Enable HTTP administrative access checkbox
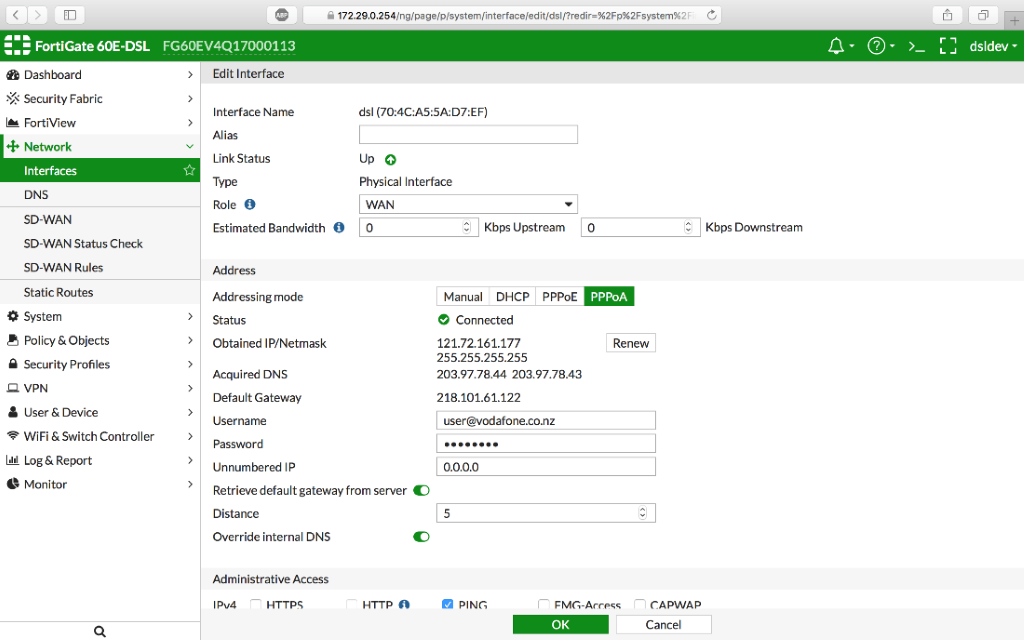Viewport: 1024px width, 640px height. (352, 605)
